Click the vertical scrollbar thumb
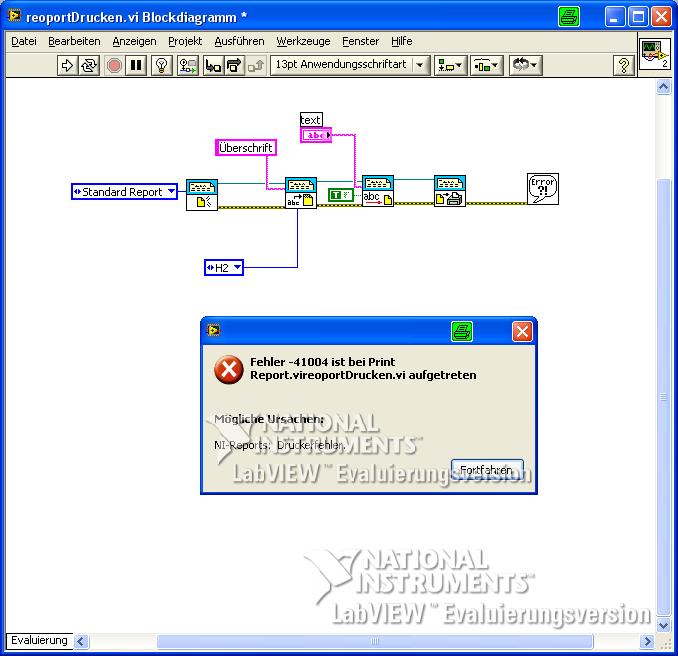Viewport: 678px width, 656px height. [664, 397]
